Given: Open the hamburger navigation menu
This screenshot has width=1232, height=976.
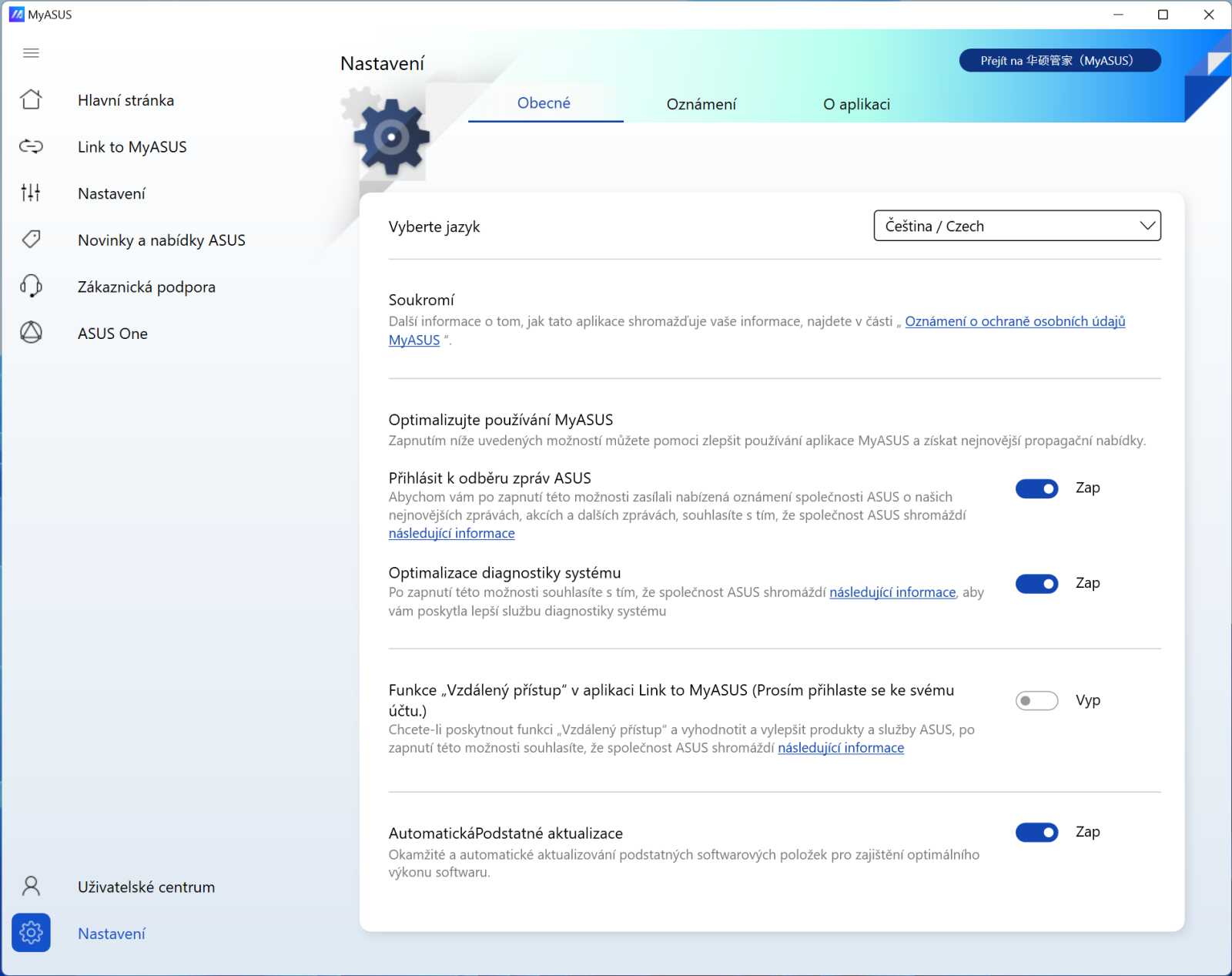Looking at the screenshot, I should 31,53.
